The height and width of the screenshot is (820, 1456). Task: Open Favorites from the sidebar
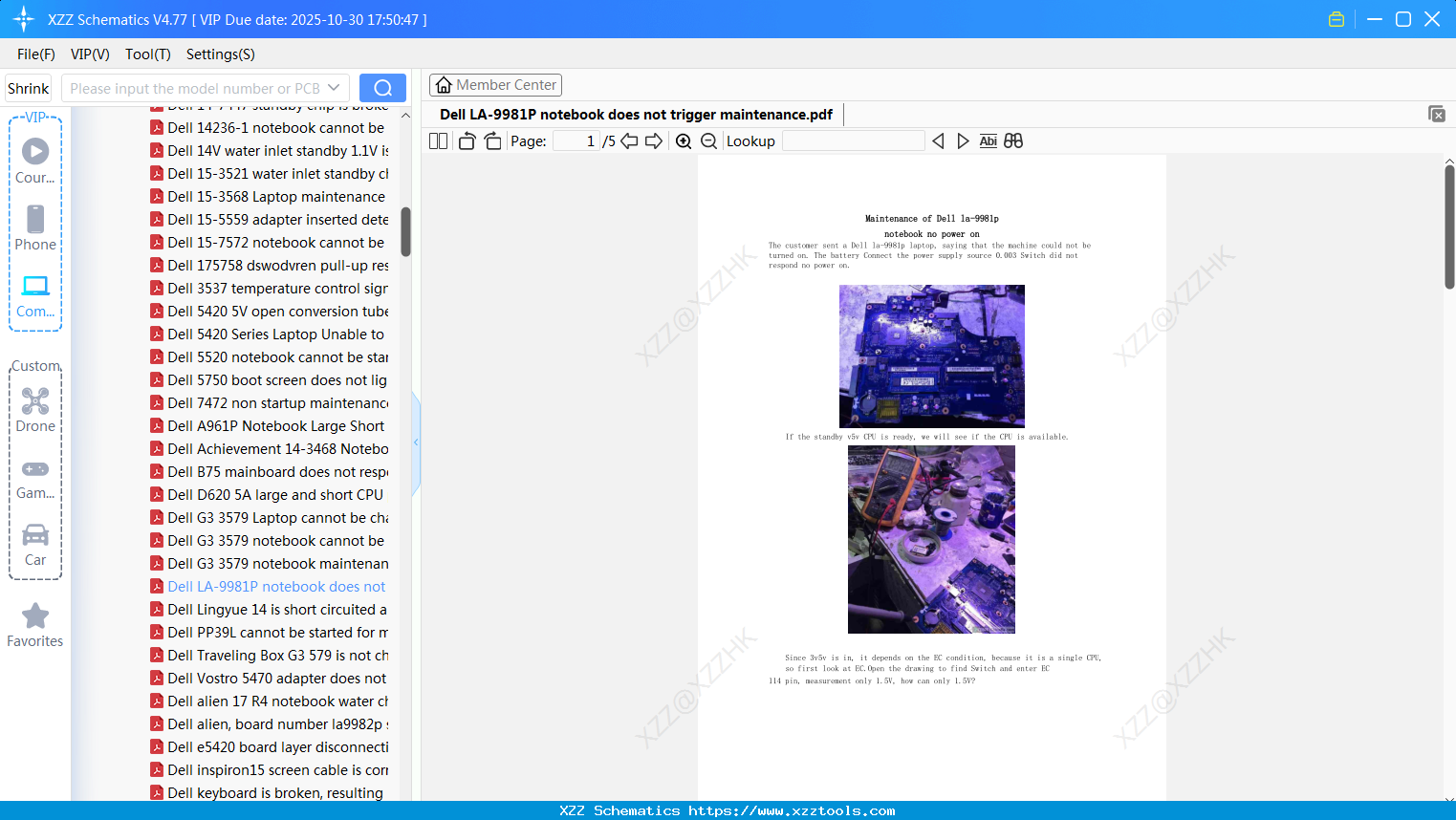click(35, 625)
